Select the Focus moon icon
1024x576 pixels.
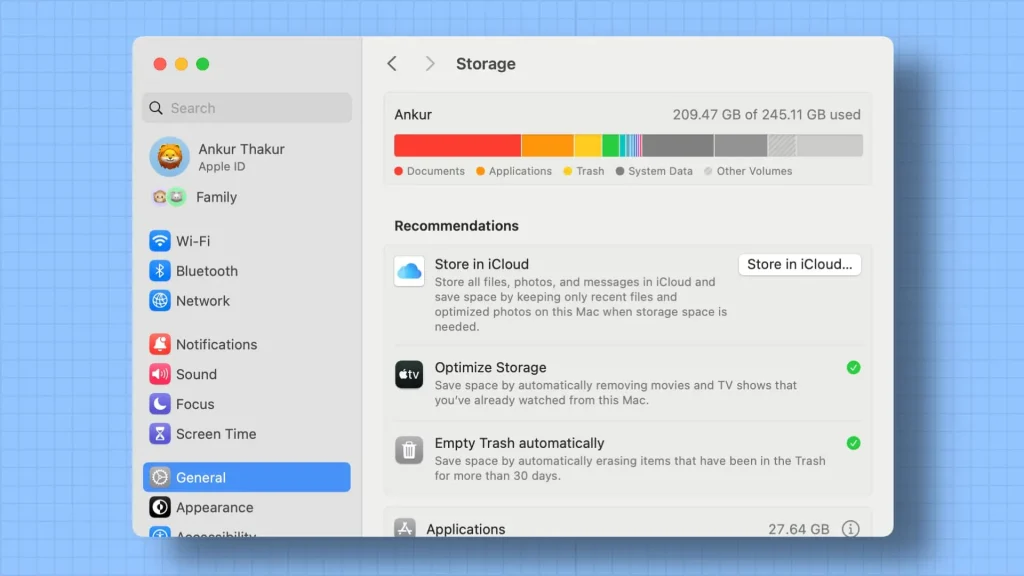[x=160, y=404]
